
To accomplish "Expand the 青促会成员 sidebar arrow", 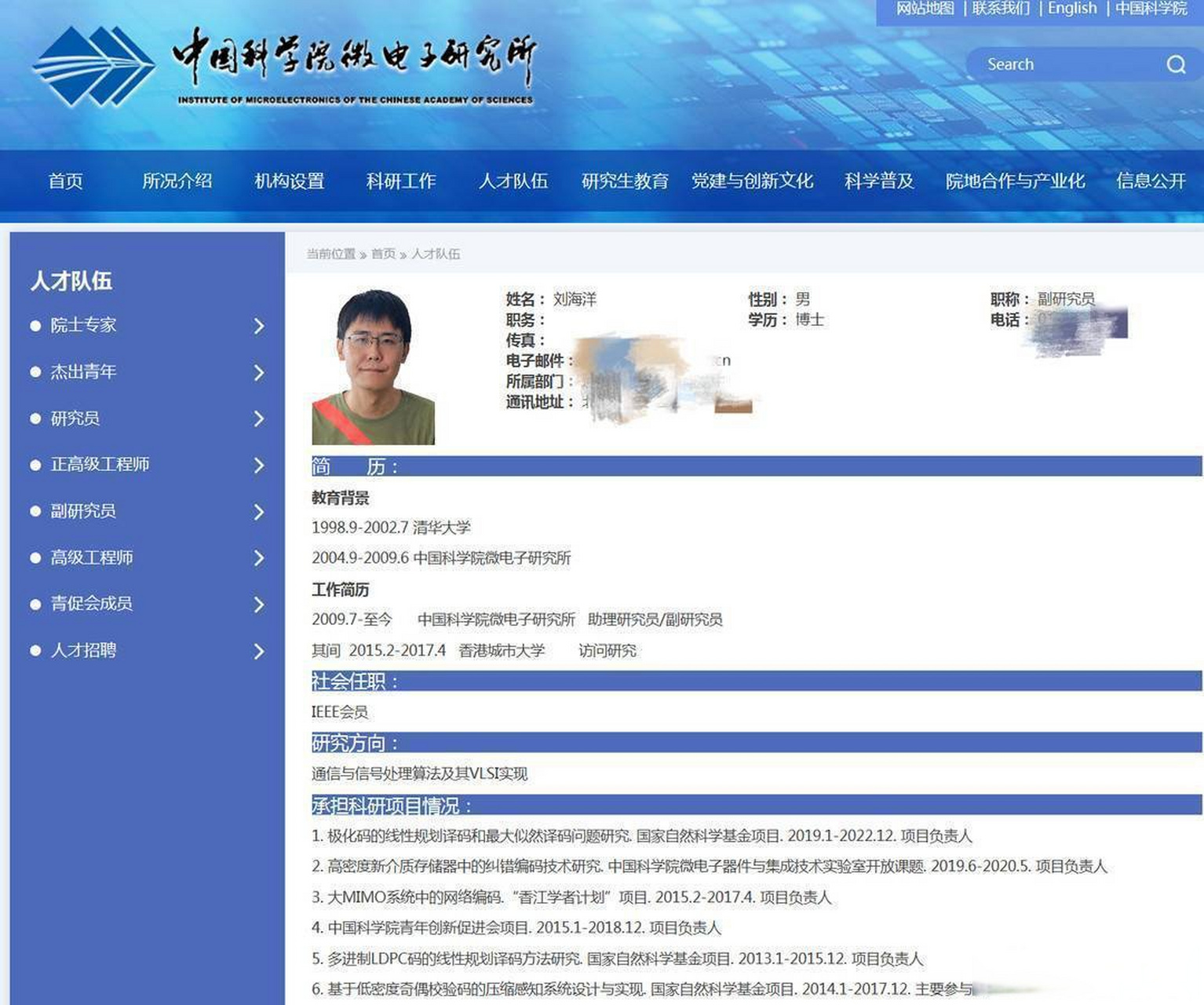I will tap(260, 605).
